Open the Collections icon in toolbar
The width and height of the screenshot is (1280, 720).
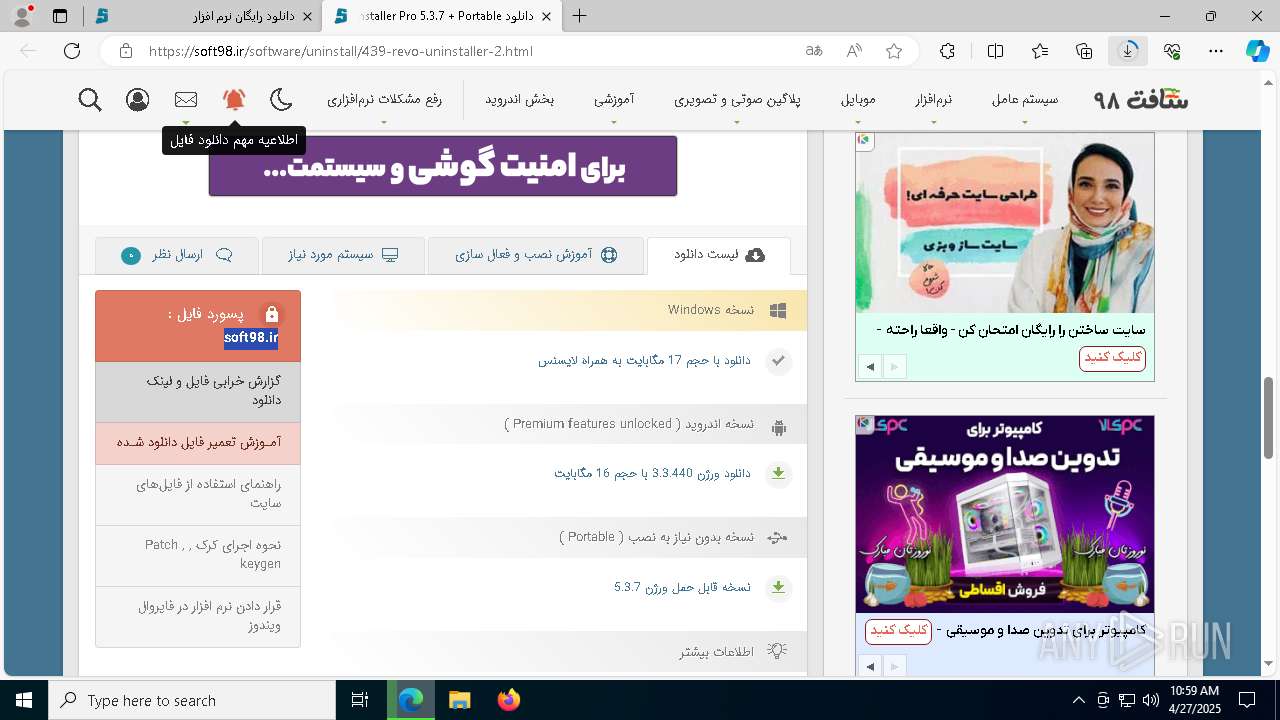(x=1084, y=51)
